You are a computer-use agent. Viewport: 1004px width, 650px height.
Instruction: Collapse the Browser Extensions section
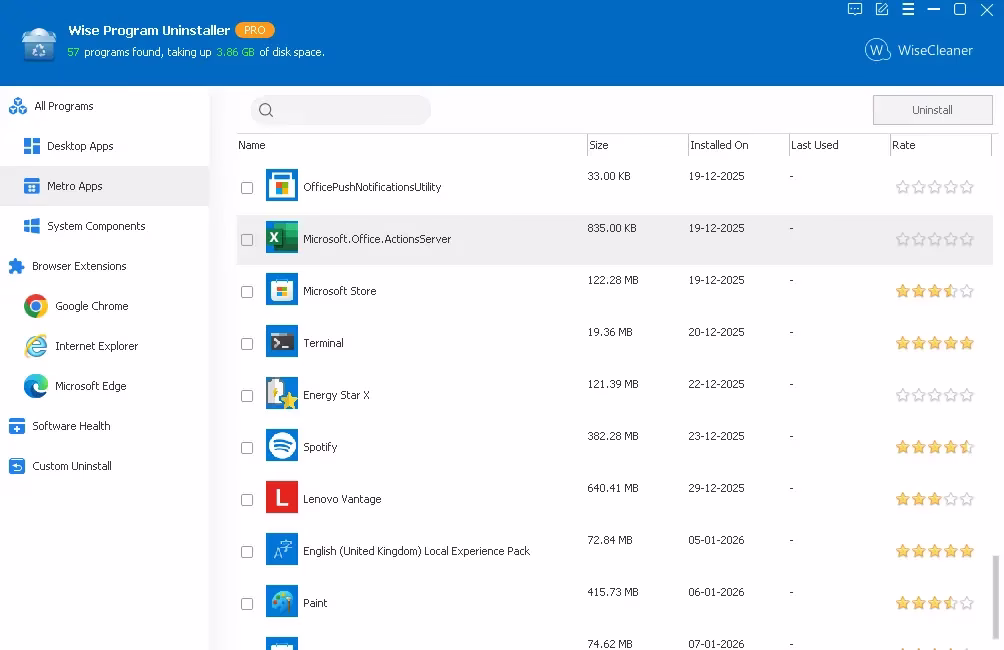click(x=79, y=266)
